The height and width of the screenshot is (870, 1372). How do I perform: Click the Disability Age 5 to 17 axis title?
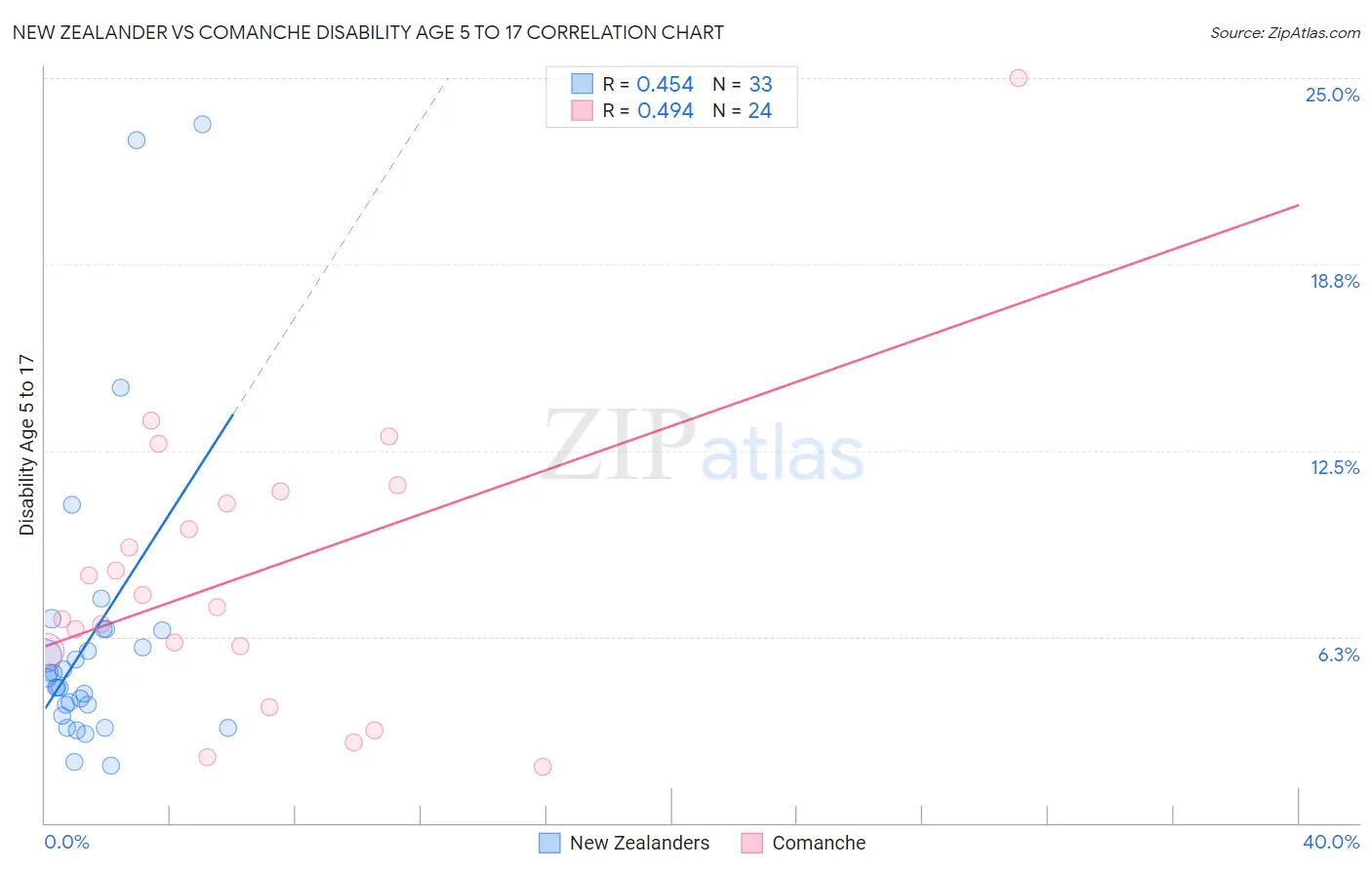pos(26,444)
